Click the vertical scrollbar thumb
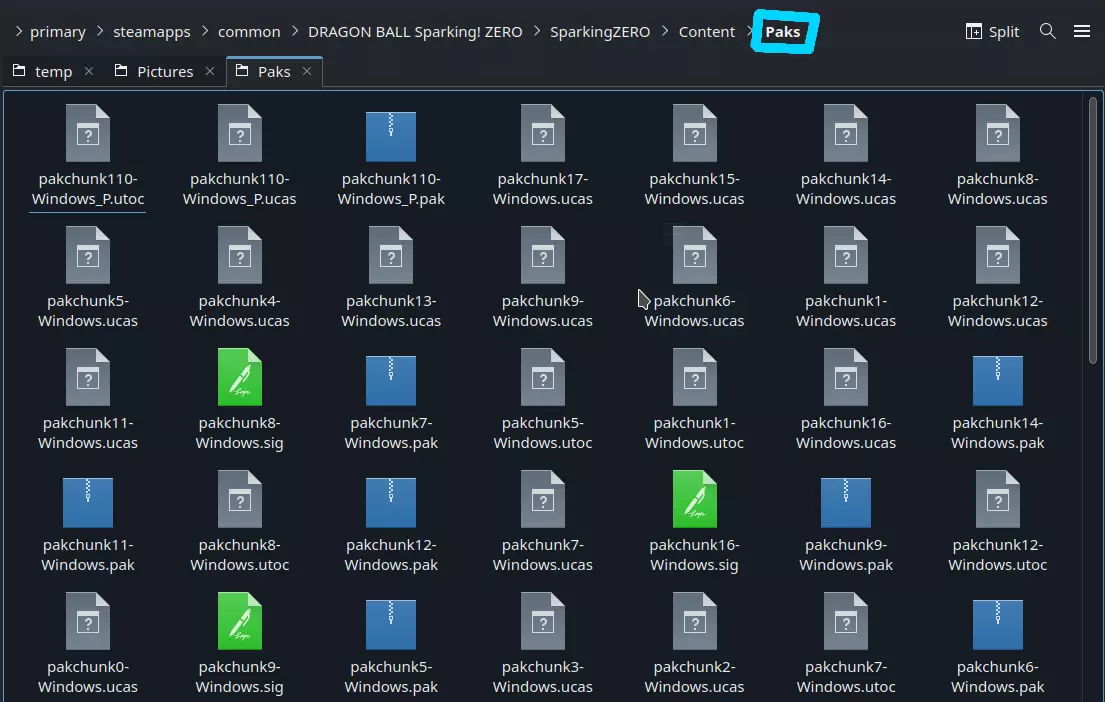The width and height of the screenshot is (1108, 702). [1092, 230]
